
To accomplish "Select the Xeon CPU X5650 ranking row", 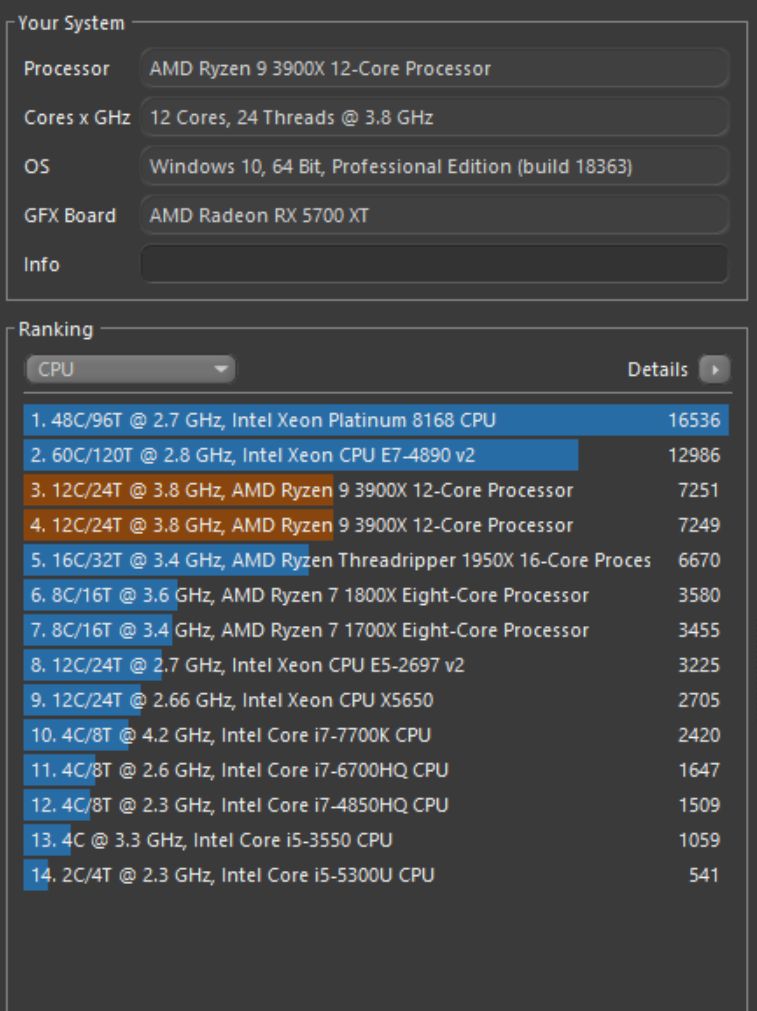I will [x=377, y=700].
